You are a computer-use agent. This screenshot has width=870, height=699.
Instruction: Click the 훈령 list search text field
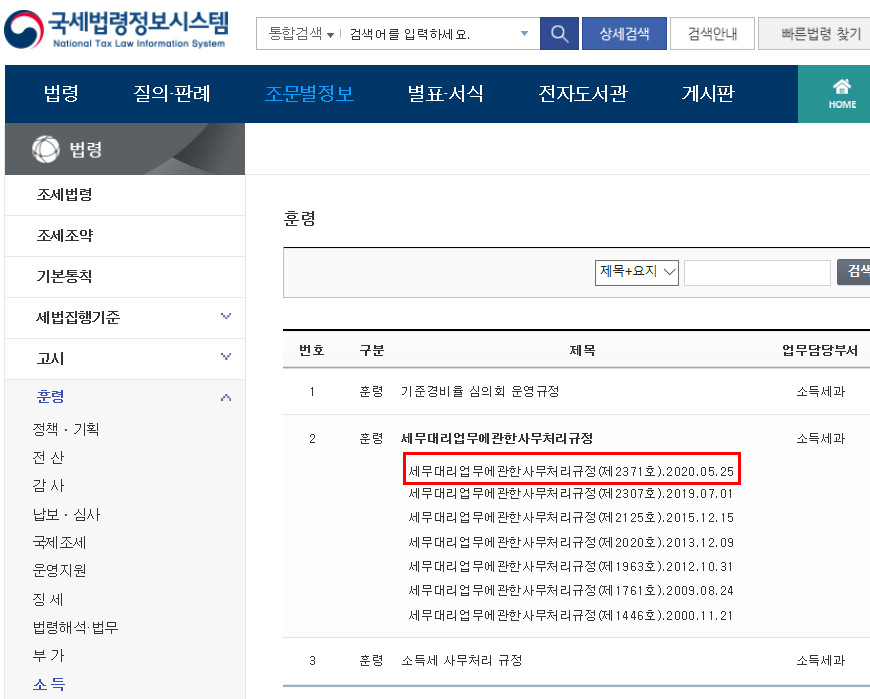[757, 272]
